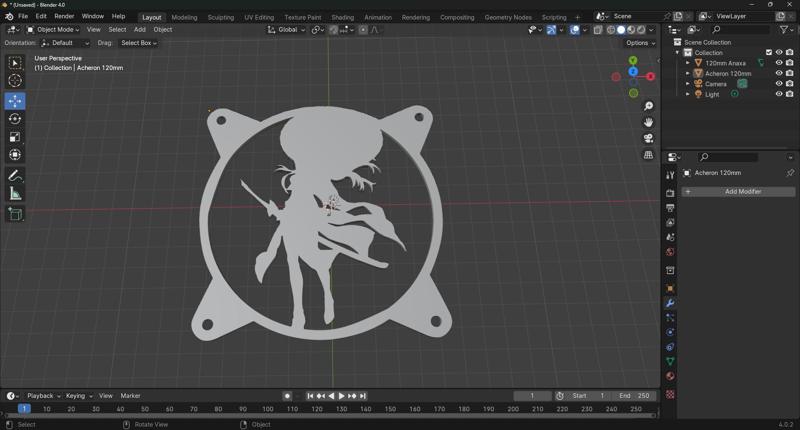Open the Physics properties tab

point(670,332)
